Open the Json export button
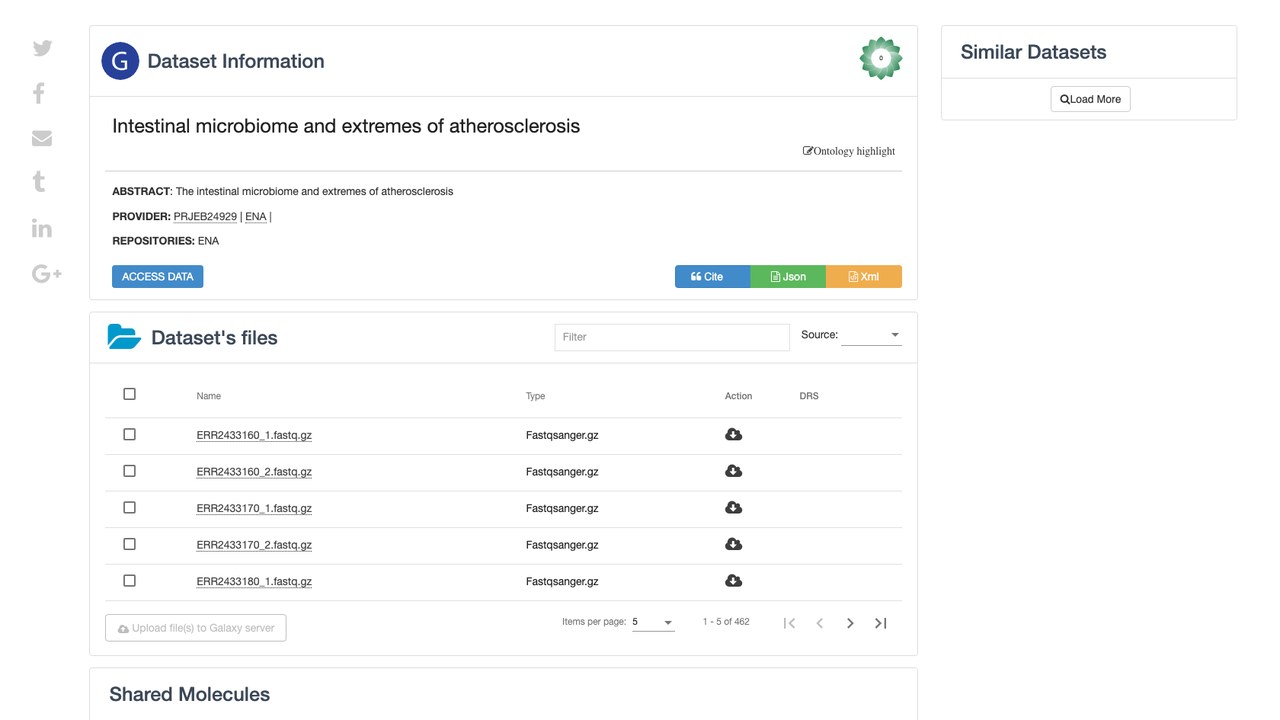Image resolution: width=1280 pixels, height=720 pixels. 788,277
